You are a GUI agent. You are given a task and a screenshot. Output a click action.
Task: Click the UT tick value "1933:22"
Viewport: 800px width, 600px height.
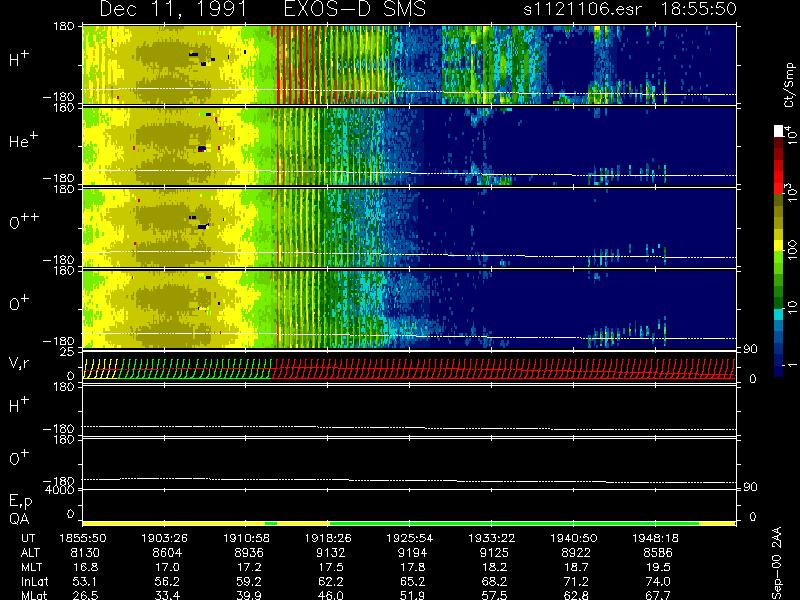(492, 538)
